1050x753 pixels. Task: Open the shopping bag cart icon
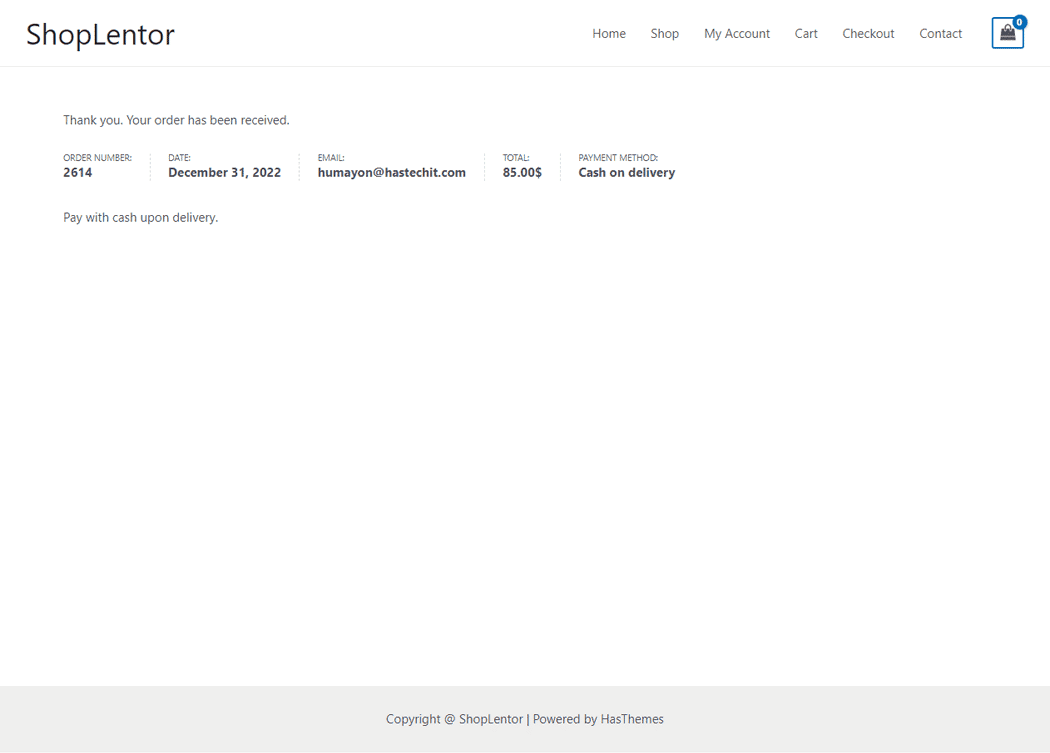pyautogui.click(x=1006, y=35)
